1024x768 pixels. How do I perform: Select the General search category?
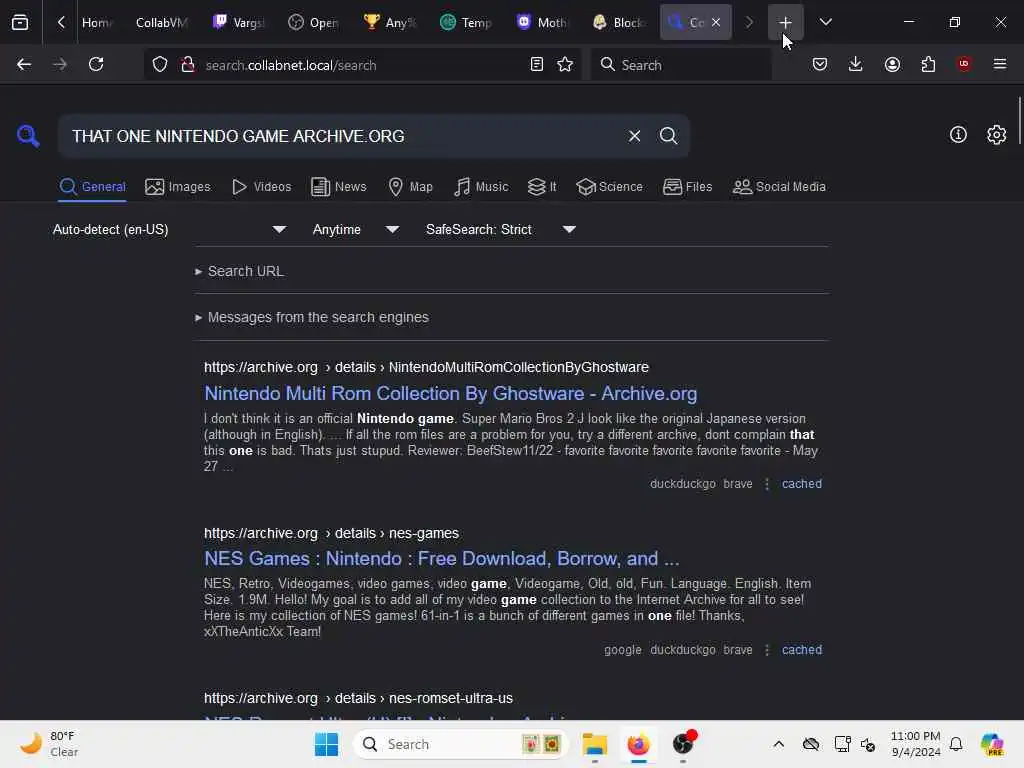92,187
